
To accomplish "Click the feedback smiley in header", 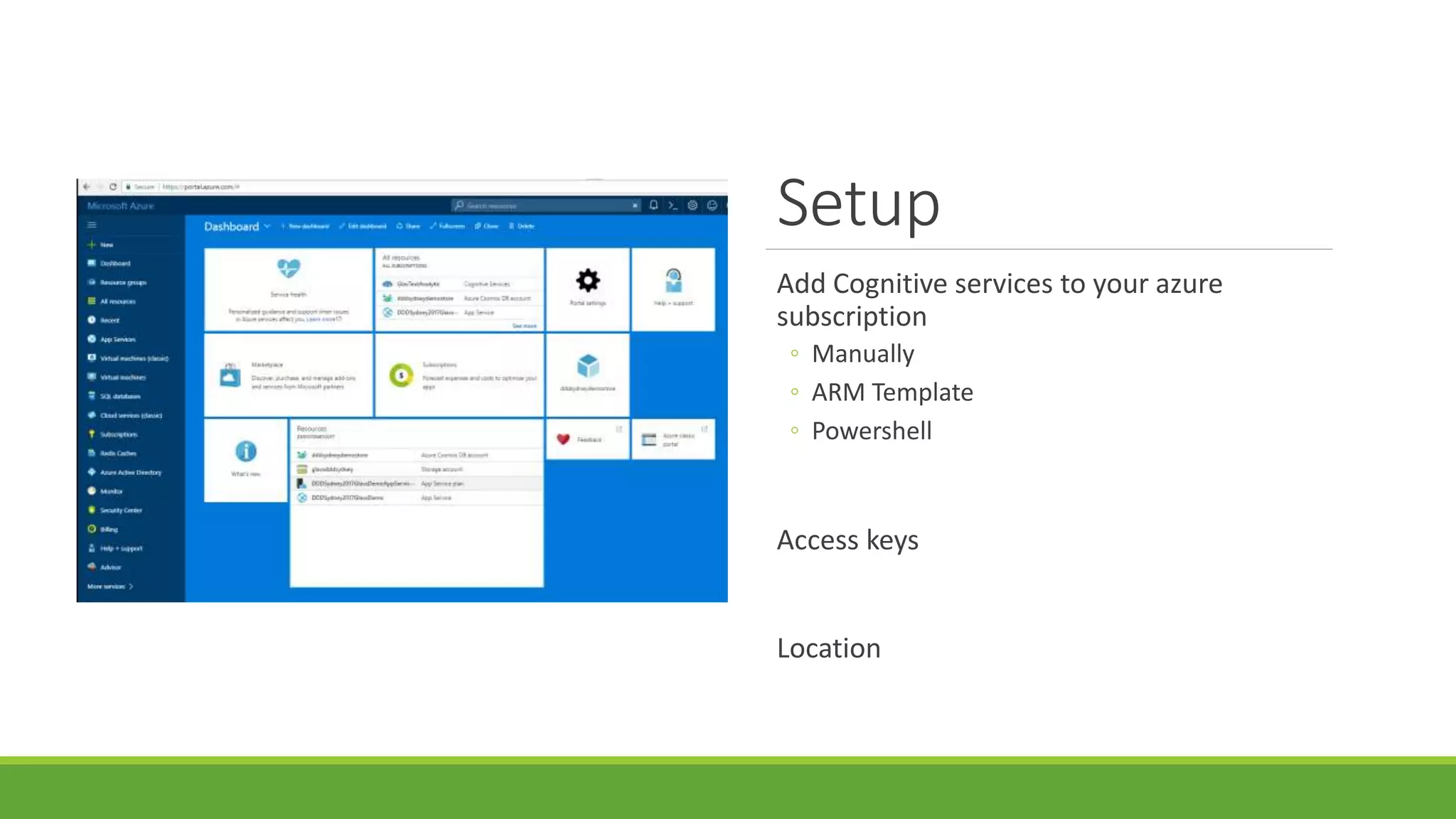I will pyautogui.click(x=712, y=205).
